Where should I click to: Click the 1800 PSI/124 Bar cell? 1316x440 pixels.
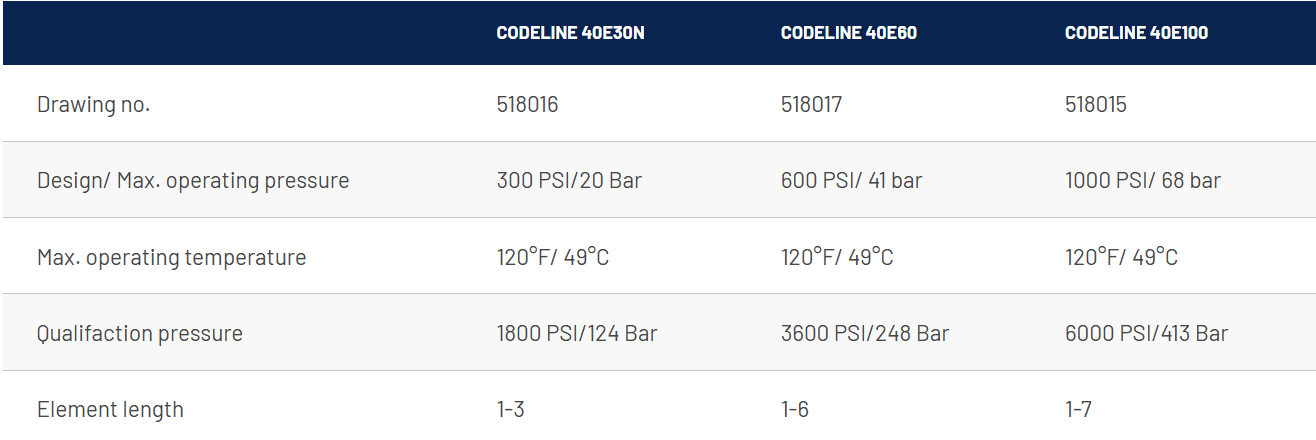[x=577, y=333]
